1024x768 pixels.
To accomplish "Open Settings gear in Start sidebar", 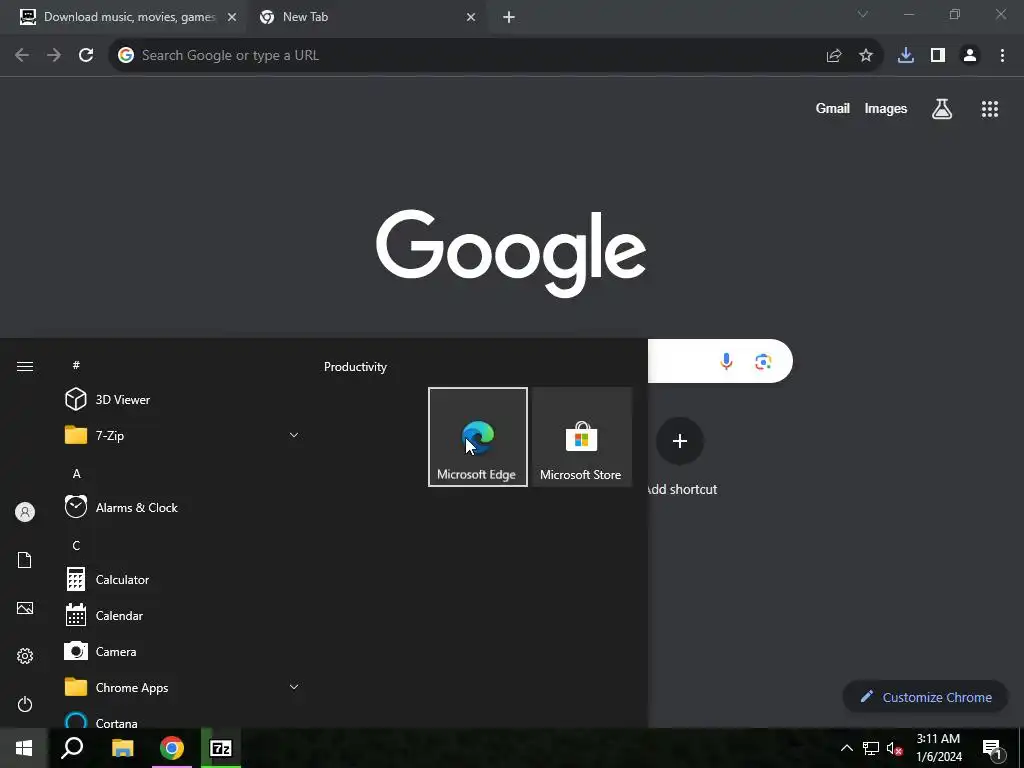I will click(25, 656).
